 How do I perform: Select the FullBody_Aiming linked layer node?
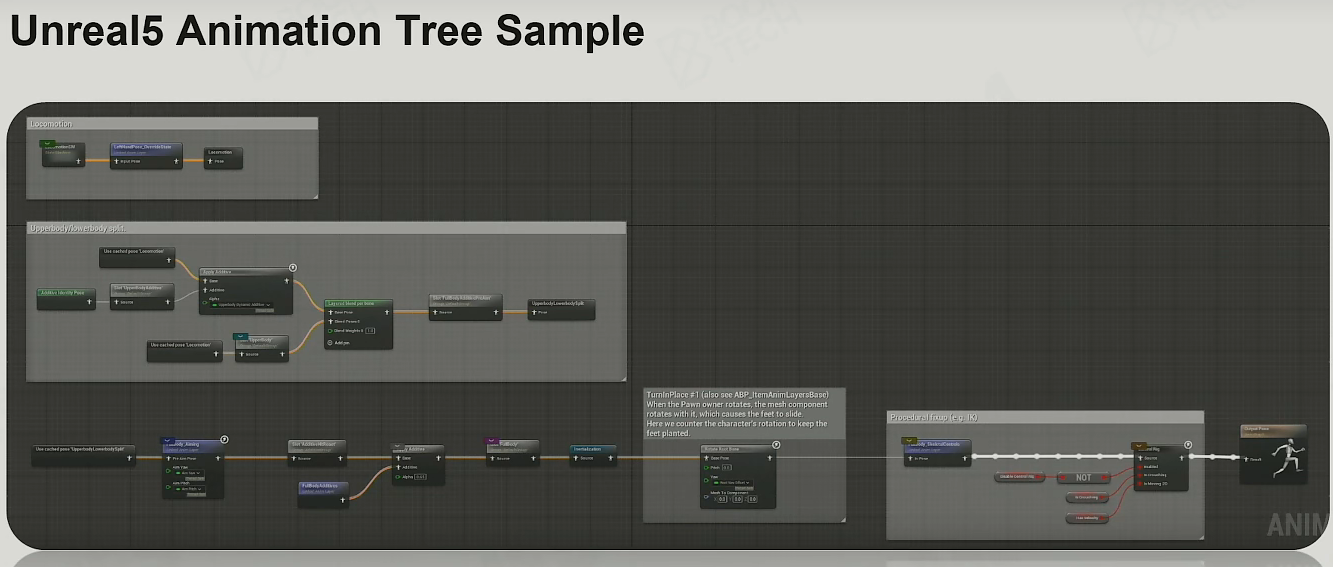coord(193,468)
